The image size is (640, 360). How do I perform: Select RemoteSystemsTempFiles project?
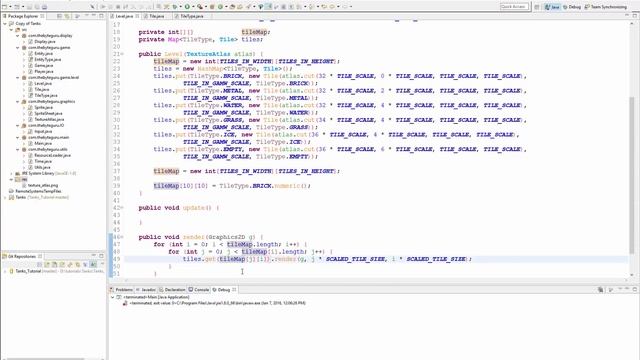(x=38, y=191)
